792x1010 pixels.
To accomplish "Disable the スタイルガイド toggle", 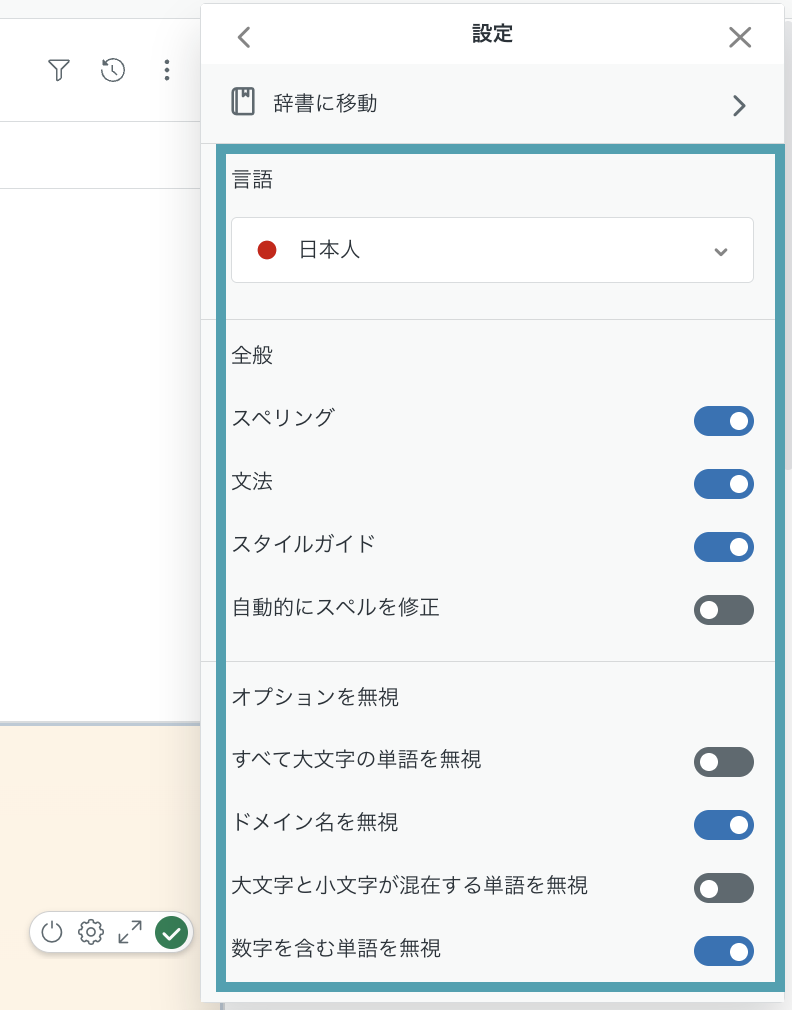I will [x=723, y=547].
